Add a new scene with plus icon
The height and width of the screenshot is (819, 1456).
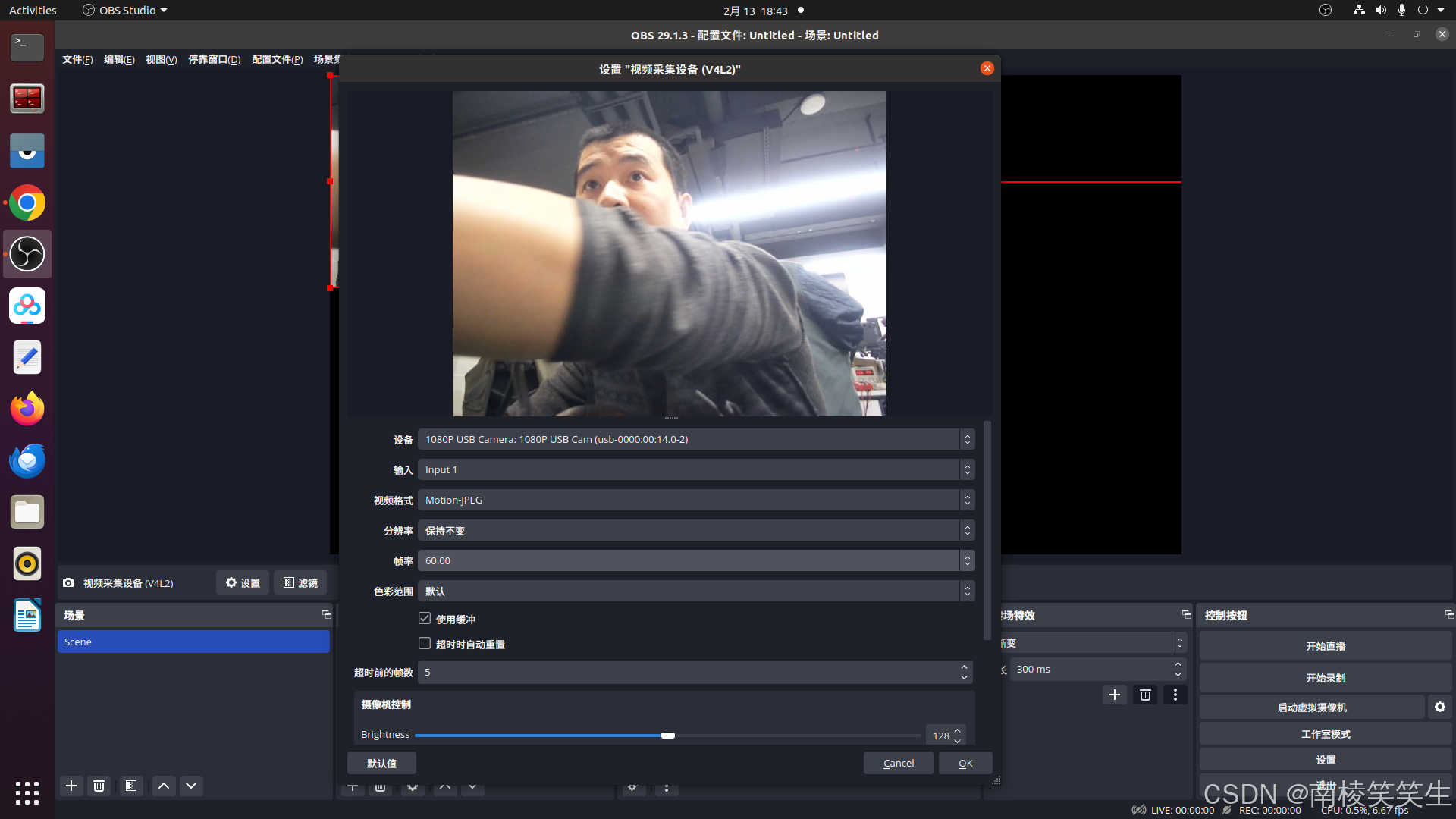71,786
